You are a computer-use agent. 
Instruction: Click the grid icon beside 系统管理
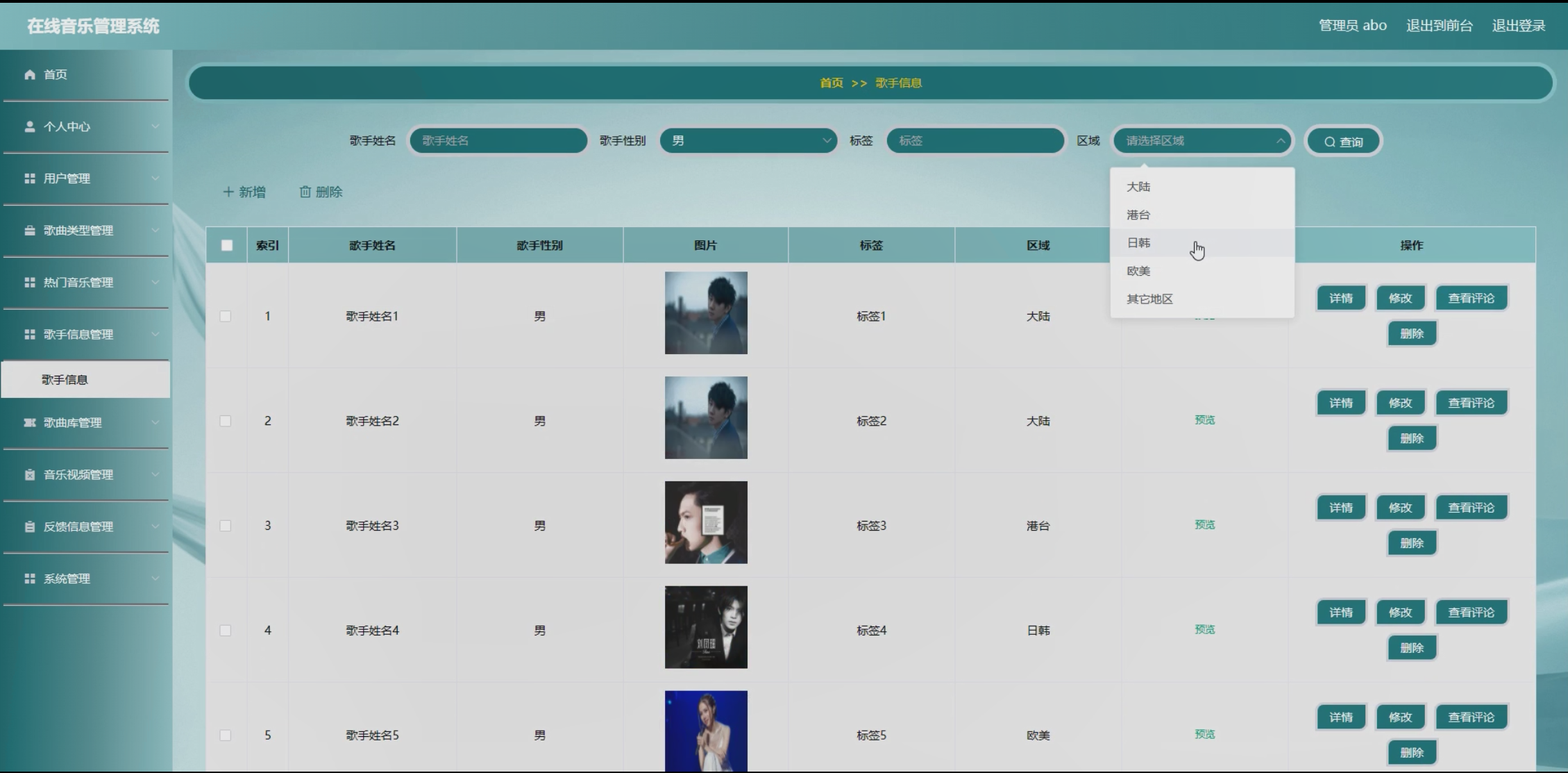point(30,579)
